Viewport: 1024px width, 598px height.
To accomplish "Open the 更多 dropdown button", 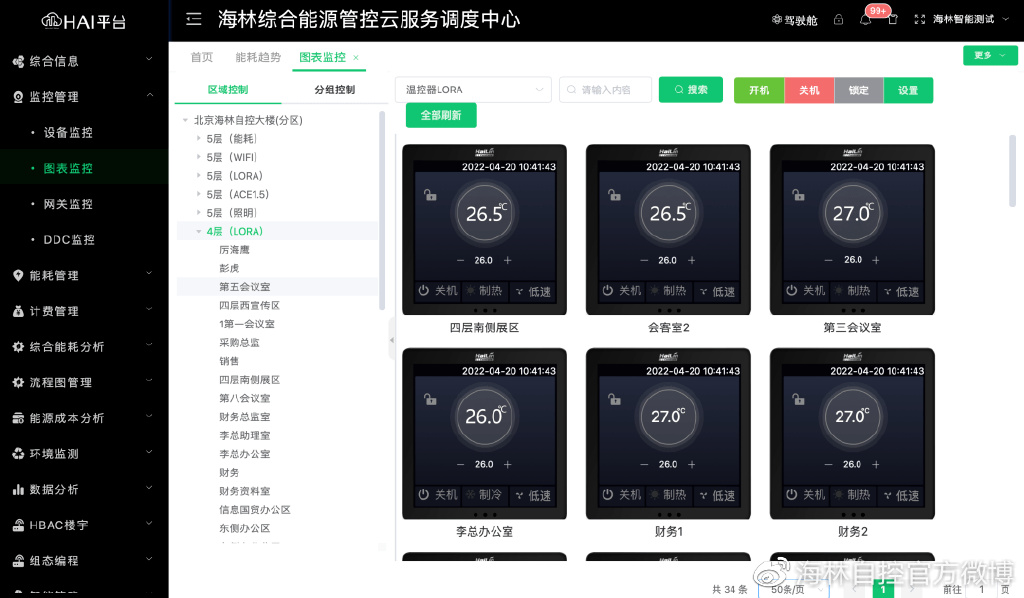I will (990, 55).
